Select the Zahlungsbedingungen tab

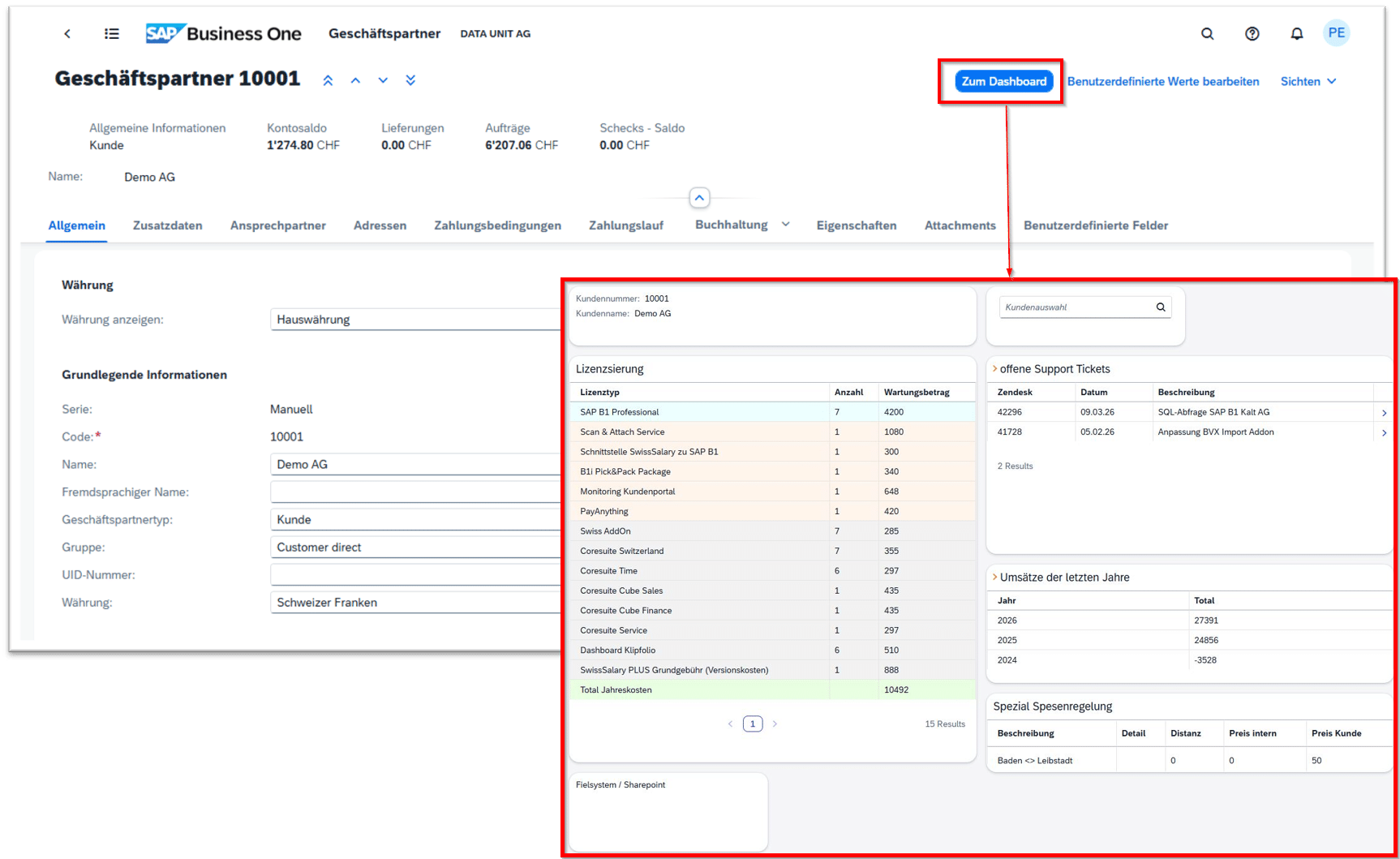498,225
